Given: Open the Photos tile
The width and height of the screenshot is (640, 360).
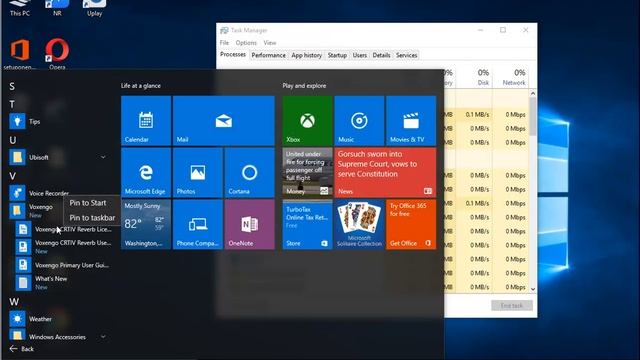Looking at the screenshot, I should [x=198, y=172].
